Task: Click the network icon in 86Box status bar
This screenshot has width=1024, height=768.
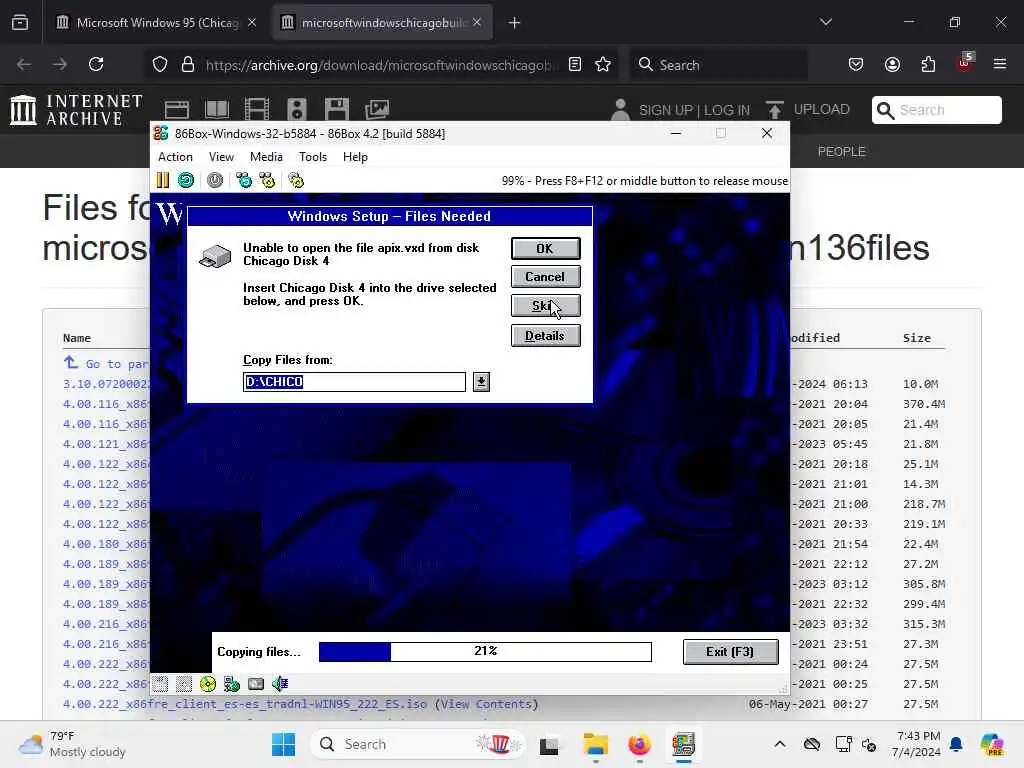Action: [232, 684]
